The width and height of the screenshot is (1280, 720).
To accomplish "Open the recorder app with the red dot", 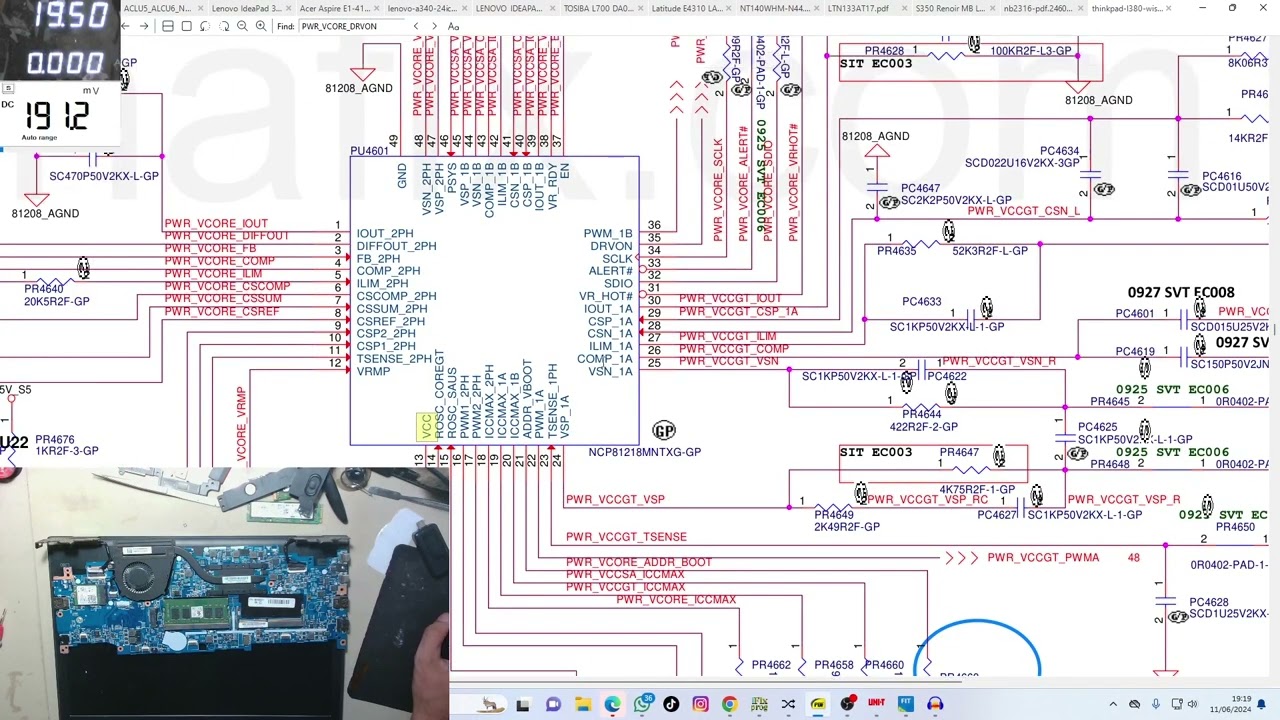I will point(848,704).
